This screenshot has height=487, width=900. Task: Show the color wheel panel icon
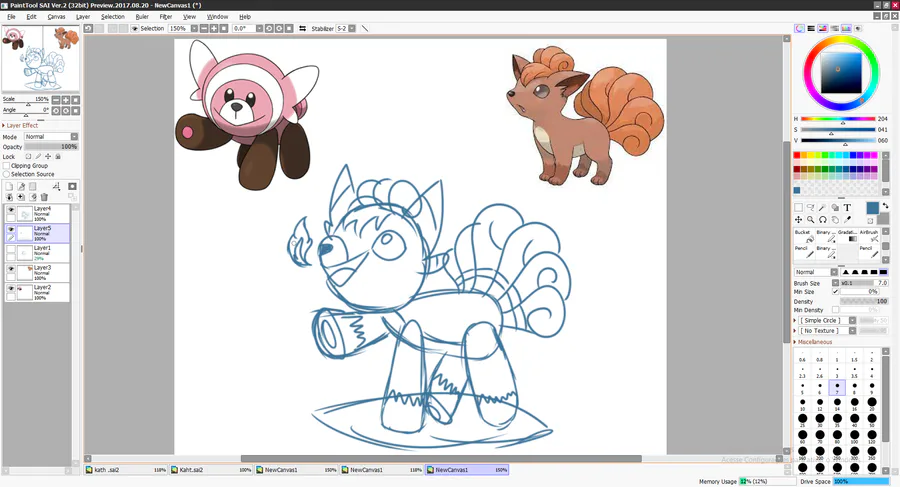799,28
